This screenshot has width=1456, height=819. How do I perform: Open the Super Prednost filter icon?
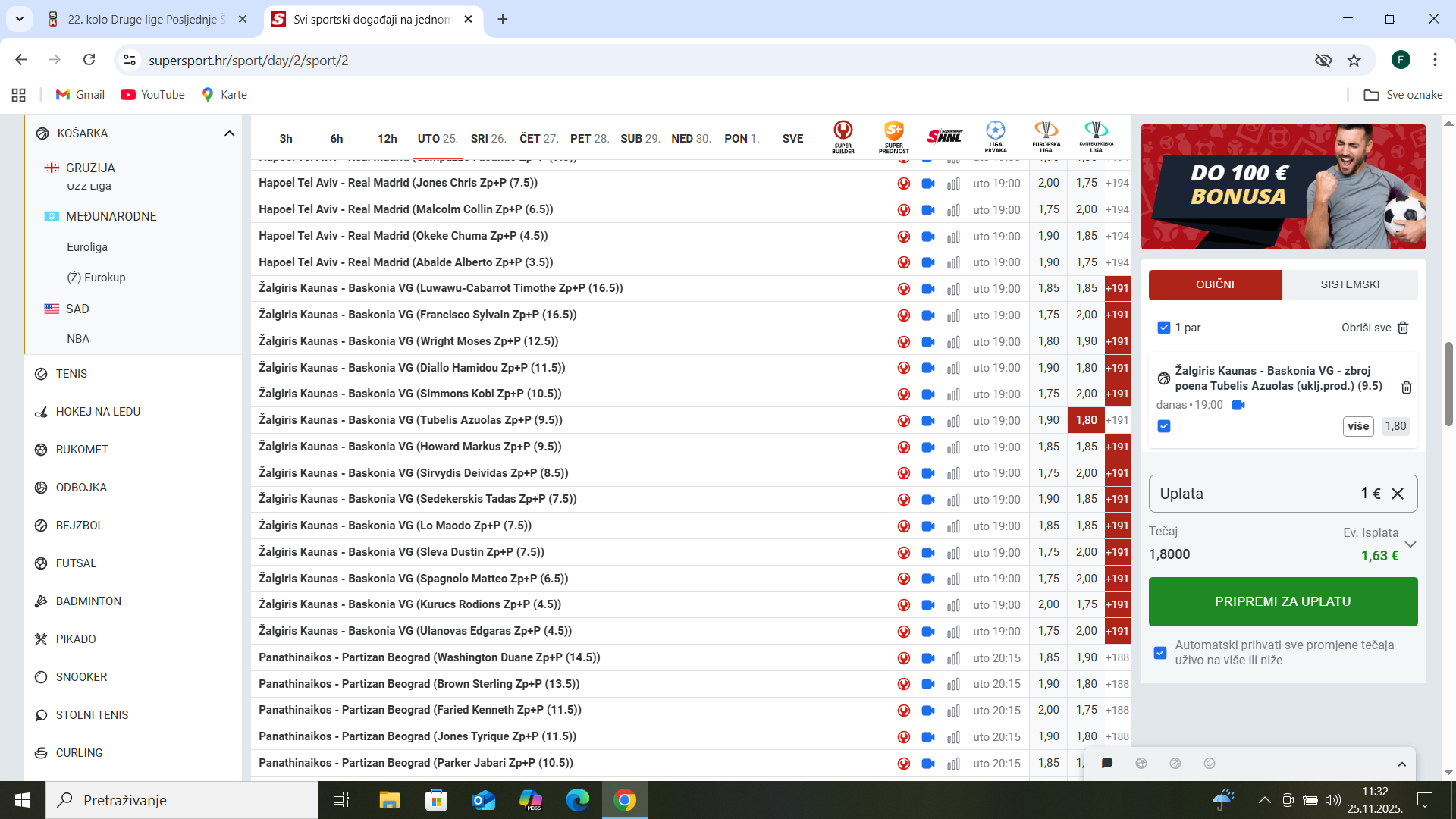[893, 136]
